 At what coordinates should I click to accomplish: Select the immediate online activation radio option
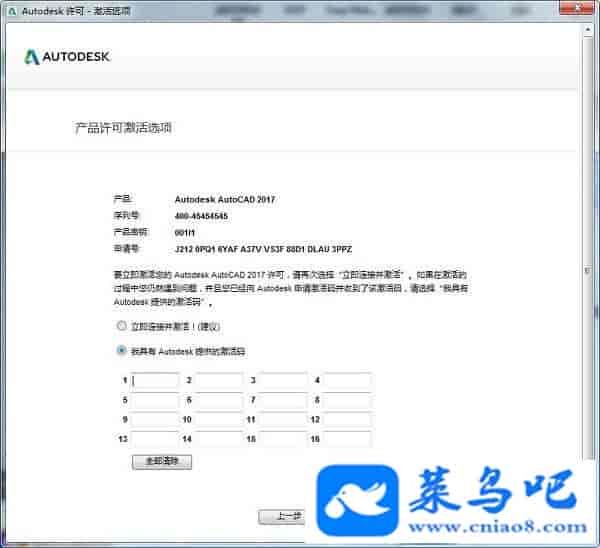point(122,326)
